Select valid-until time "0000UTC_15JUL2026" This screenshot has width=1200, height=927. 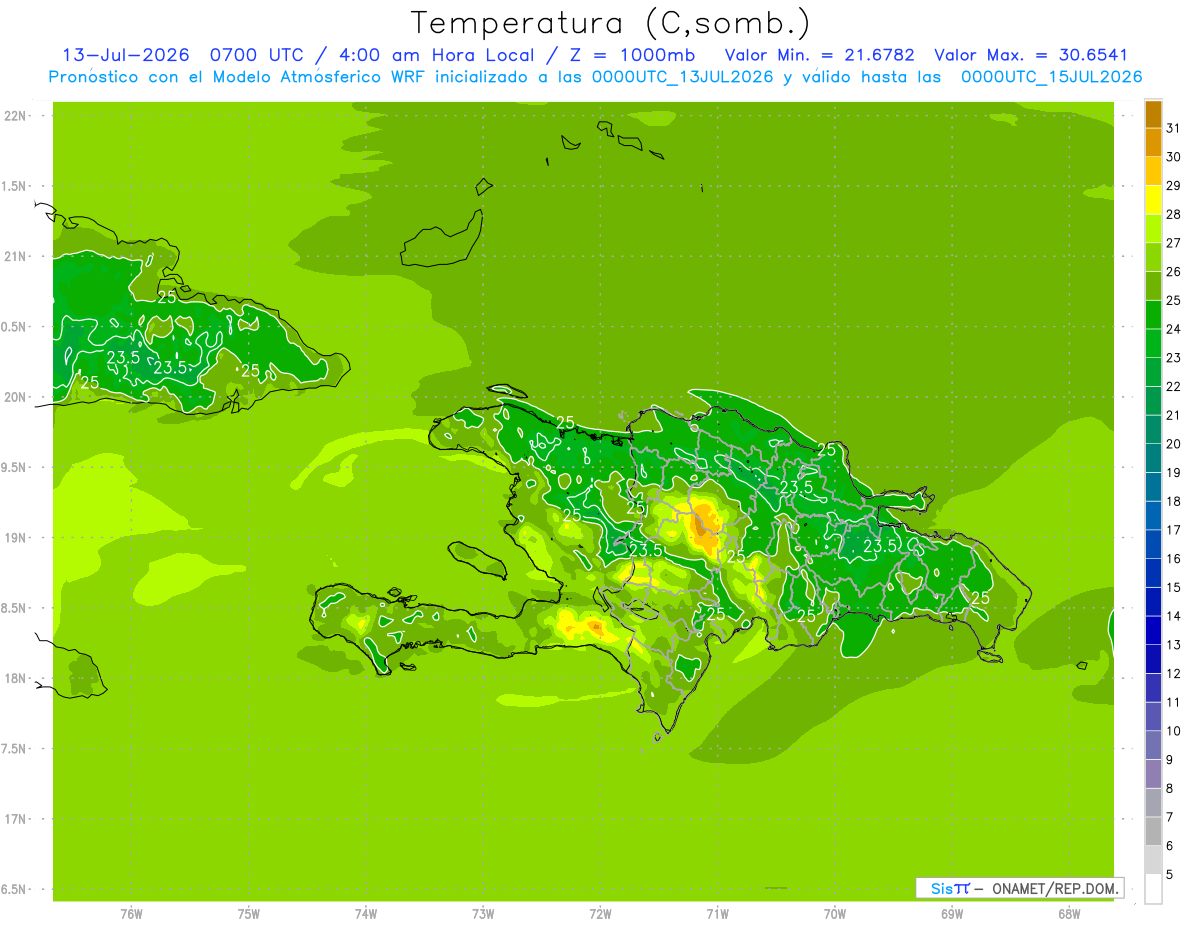click(1052, 77)
